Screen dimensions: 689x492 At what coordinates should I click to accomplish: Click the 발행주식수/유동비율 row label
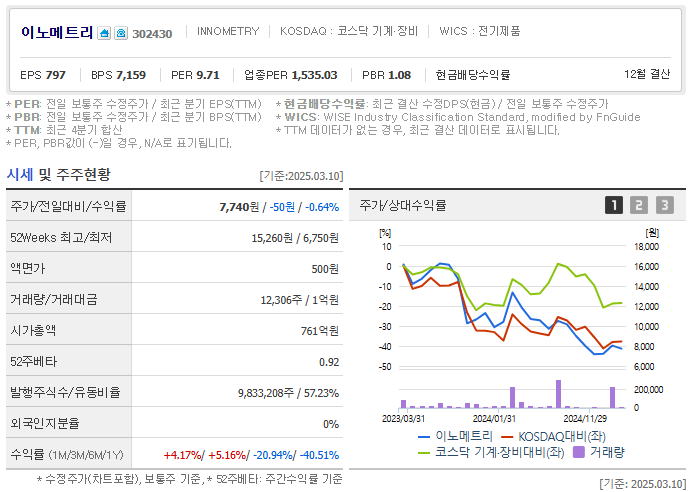[x=65, y=392]
